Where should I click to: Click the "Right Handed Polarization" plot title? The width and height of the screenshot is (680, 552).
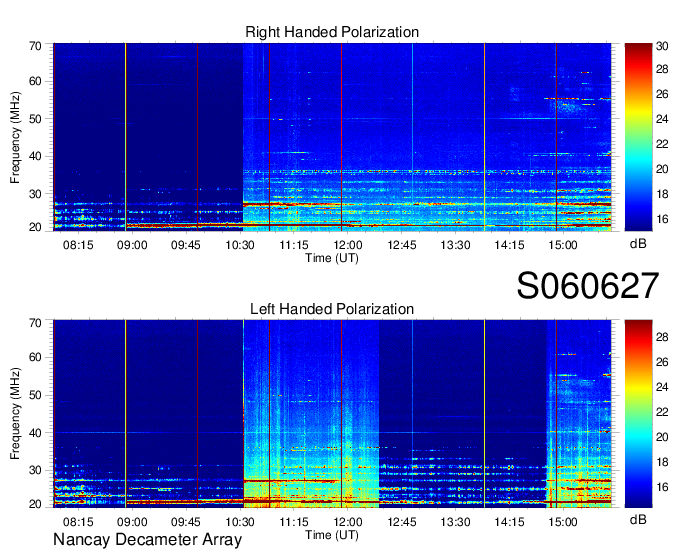point(332,32)
